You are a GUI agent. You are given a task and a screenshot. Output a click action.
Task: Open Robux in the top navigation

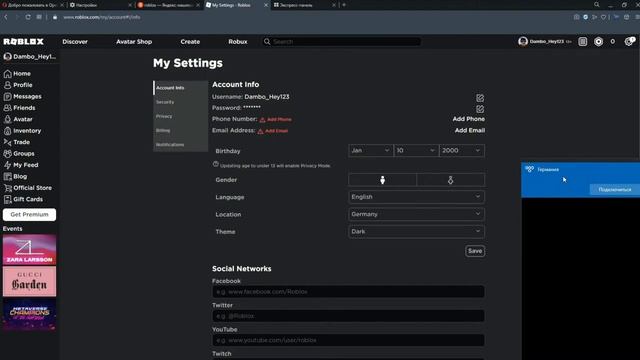(238, 42)
